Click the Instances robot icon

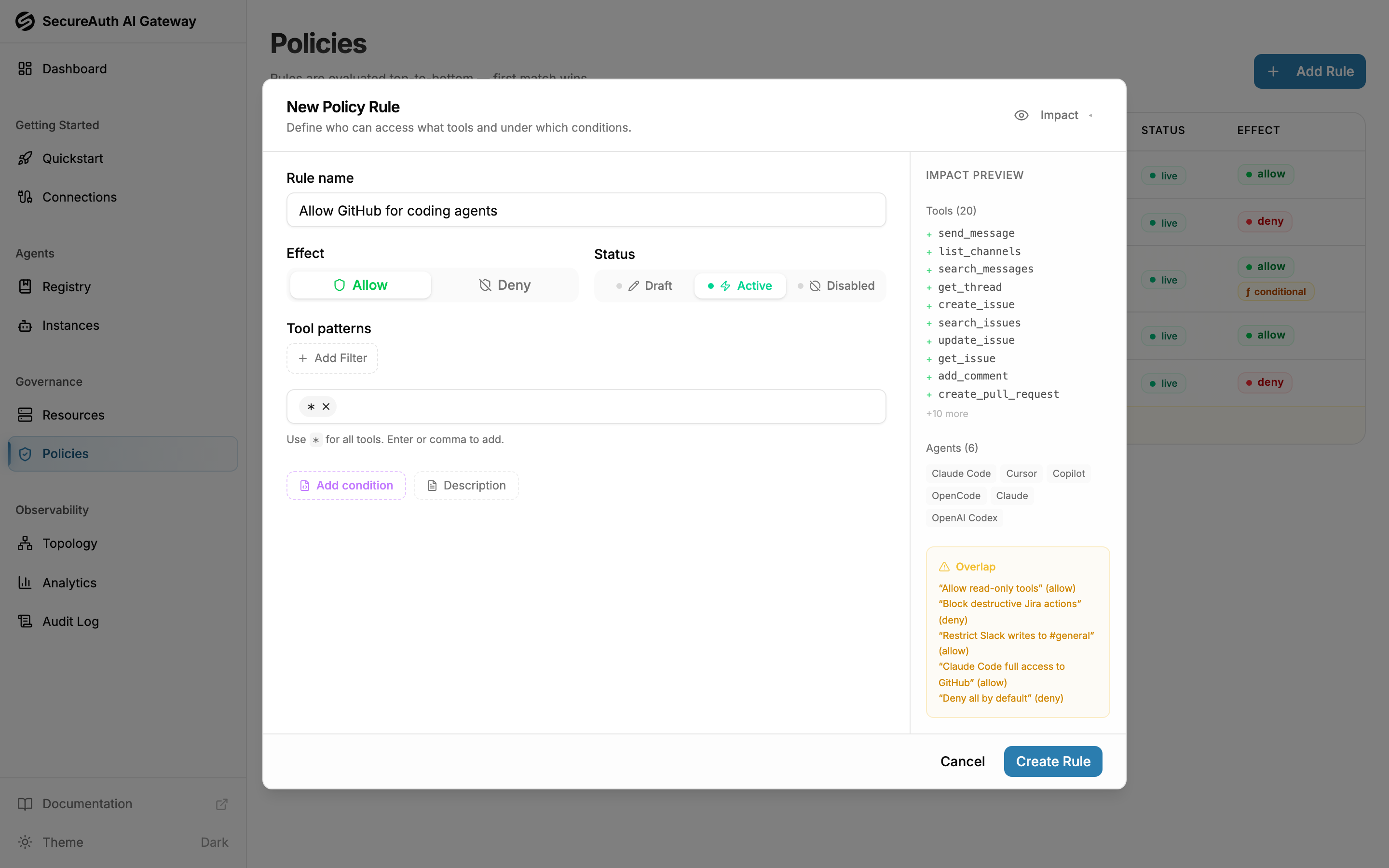coord(25,325)
